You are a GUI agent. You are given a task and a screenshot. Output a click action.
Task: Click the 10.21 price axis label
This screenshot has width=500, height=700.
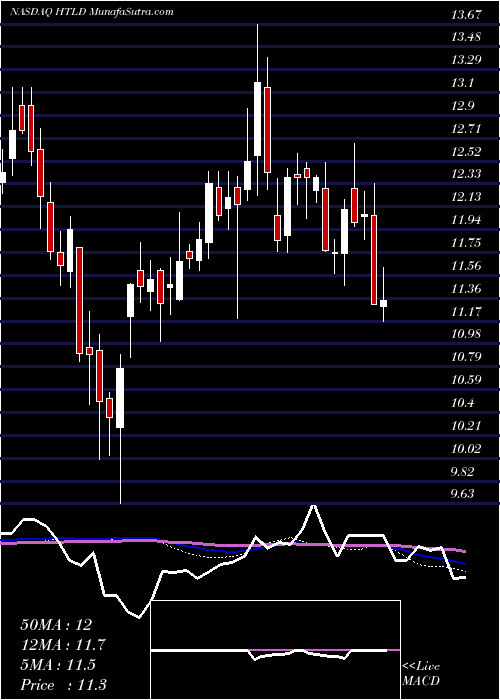click(x=466, y=426)
